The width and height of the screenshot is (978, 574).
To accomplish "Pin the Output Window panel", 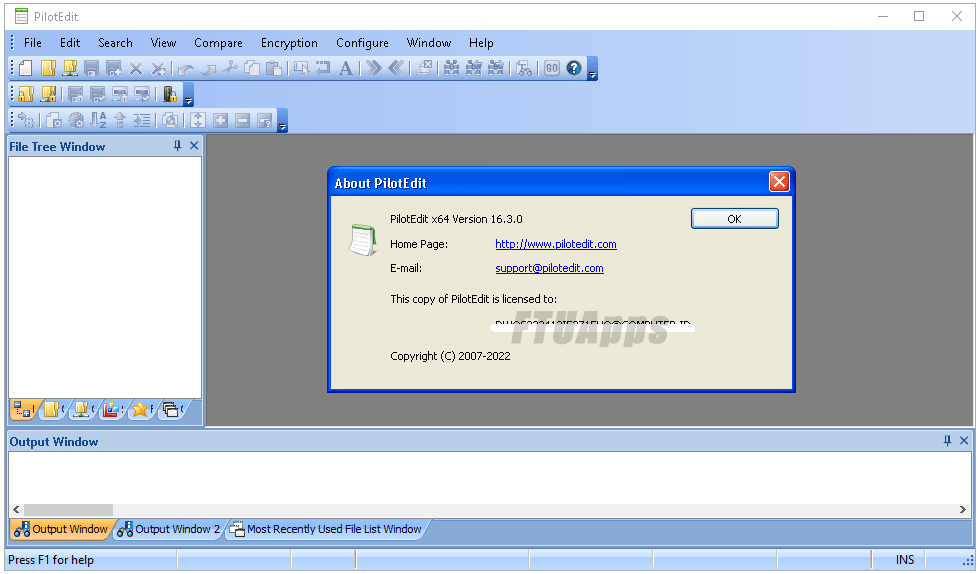I will [947, 441].
